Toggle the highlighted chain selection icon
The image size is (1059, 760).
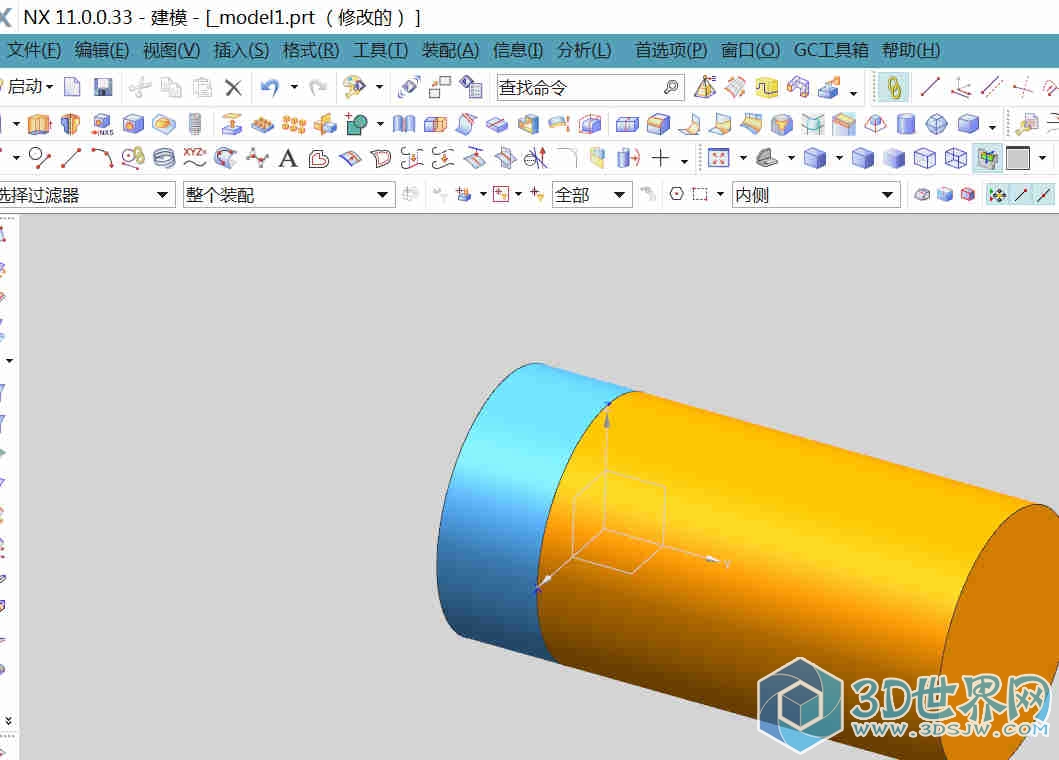point(893,87)
